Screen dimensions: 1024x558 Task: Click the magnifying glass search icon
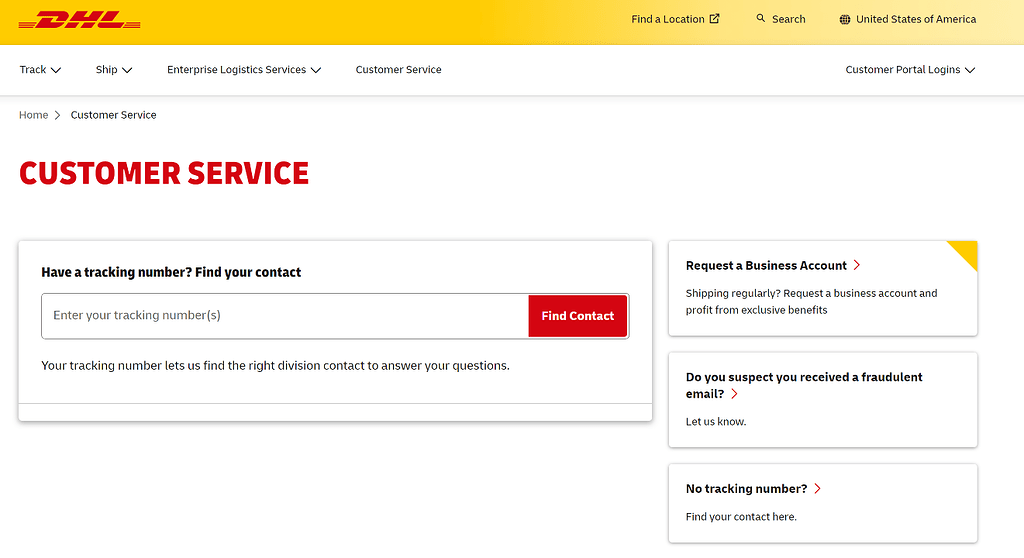pyautogui.click(x=761, y=19)
